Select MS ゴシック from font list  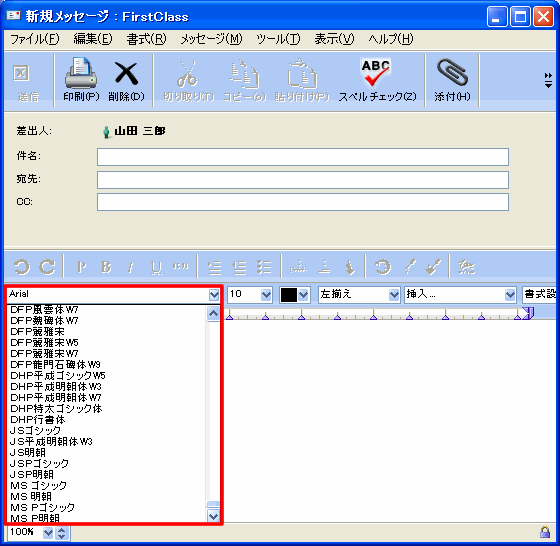point(39,485)
